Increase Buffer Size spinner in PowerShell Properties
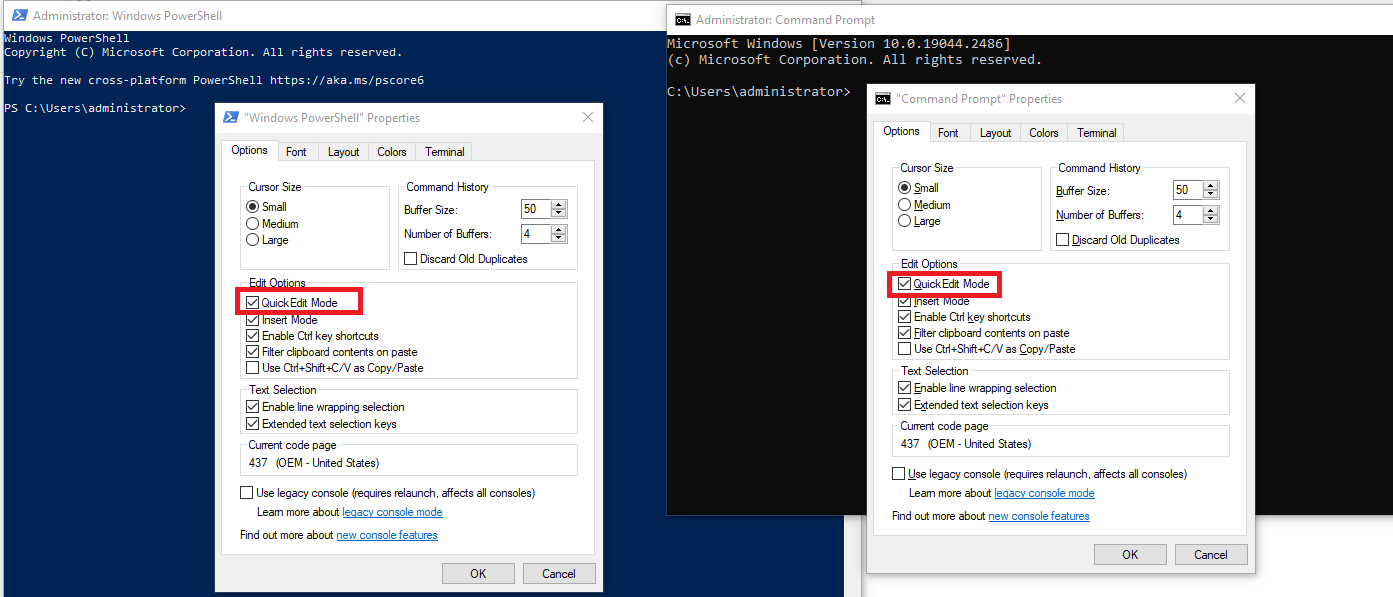The height and width of the screenshot is (597, 1393). pos(559,204)
